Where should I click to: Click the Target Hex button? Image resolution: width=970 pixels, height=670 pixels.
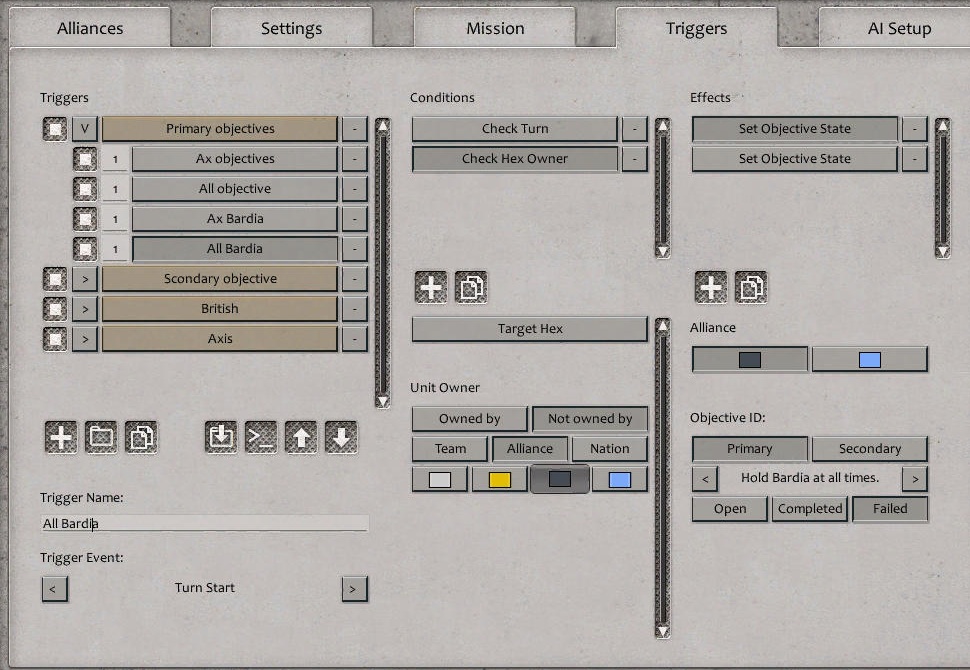(x=530, y=329)
